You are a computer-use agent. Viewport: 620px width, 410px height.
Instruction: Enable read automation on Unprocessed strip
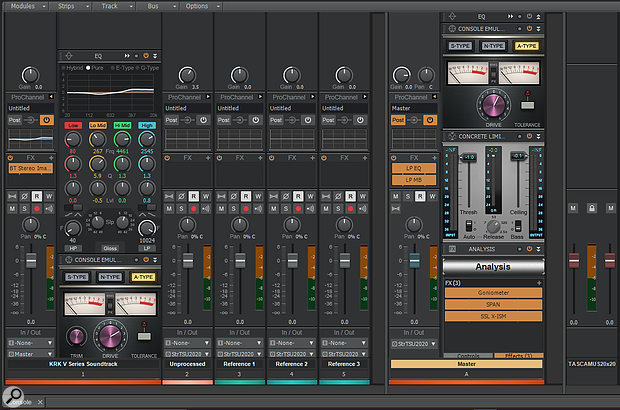pos(193,196)
